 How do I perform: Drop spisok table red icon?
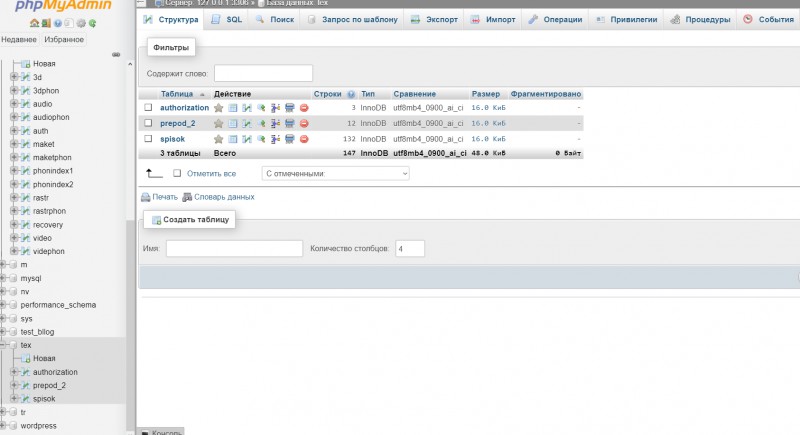tap(304, 139)
